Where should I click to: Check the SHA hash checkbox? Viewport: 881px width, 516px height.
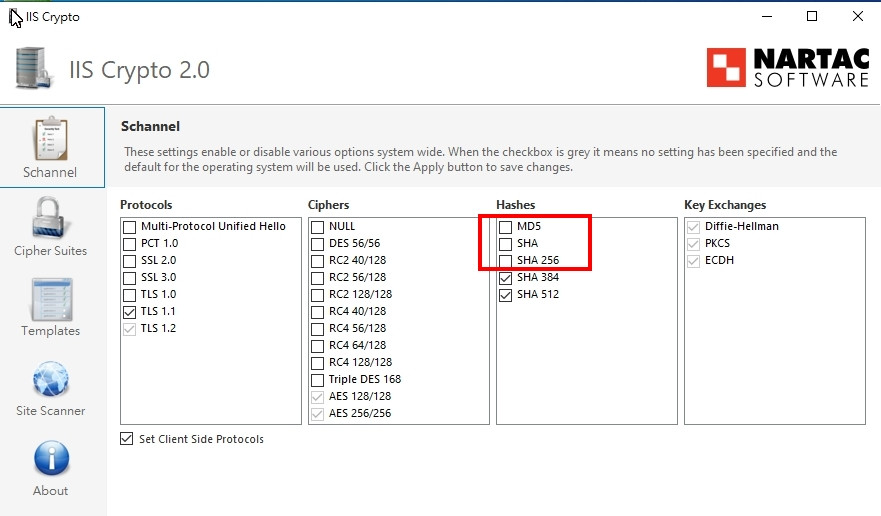506,244
